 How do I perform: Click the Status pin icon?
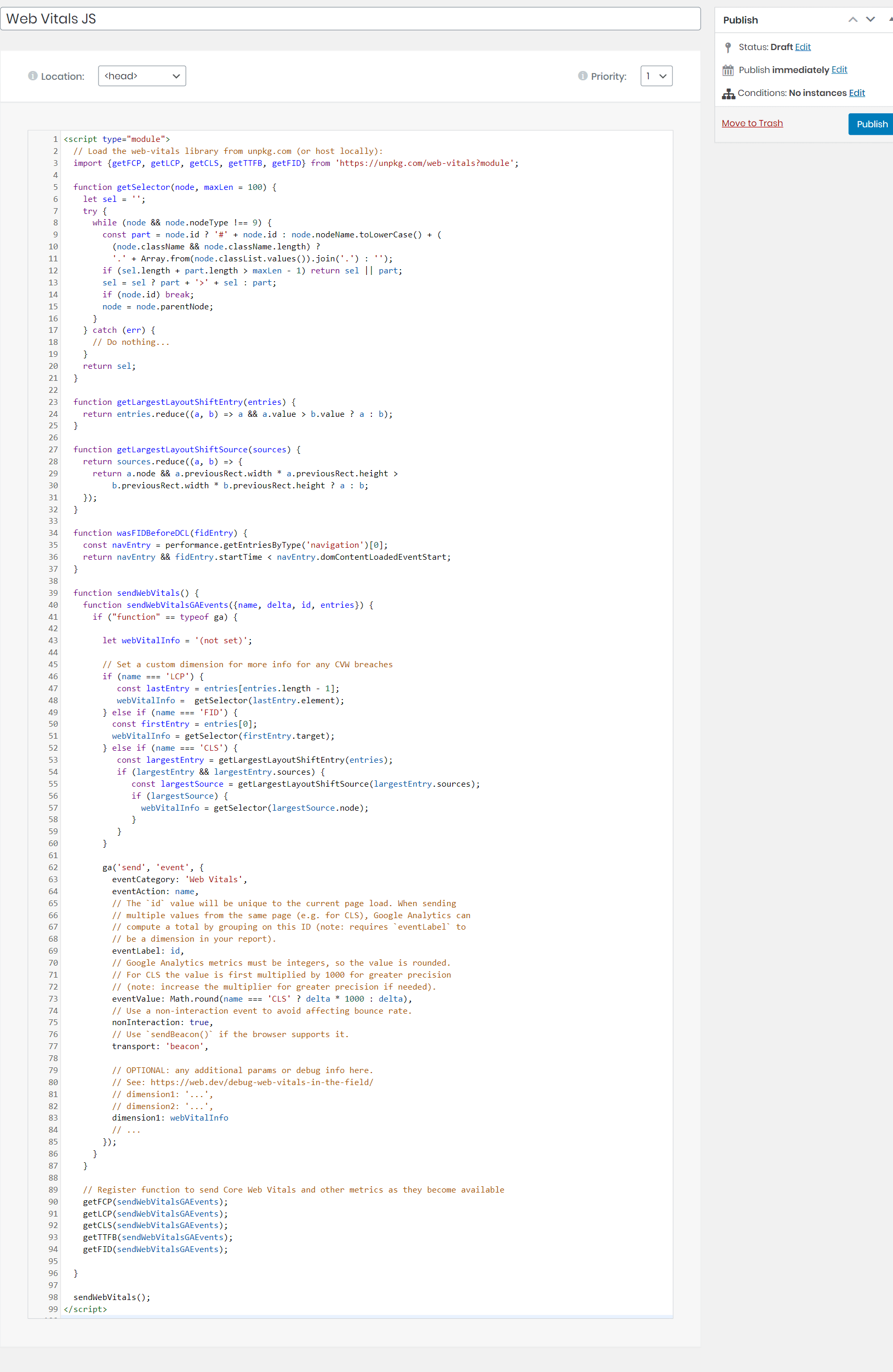coord(728,47)
